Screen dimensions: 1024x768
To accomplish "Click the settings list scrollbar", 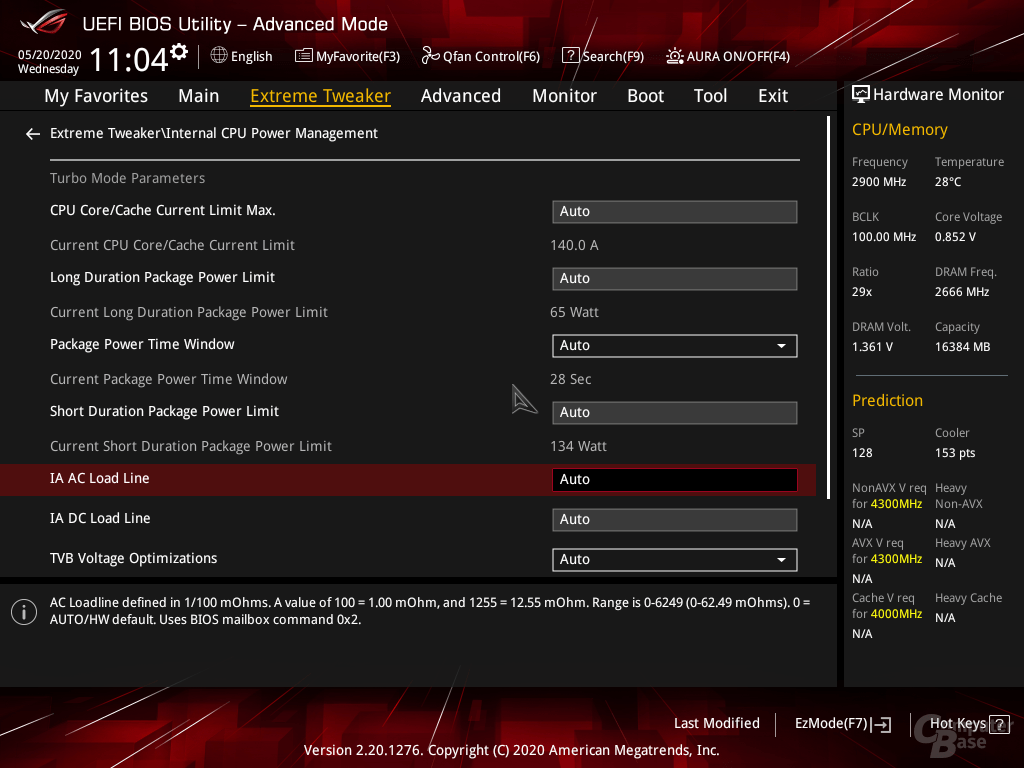I will click(x=828, y=308).
